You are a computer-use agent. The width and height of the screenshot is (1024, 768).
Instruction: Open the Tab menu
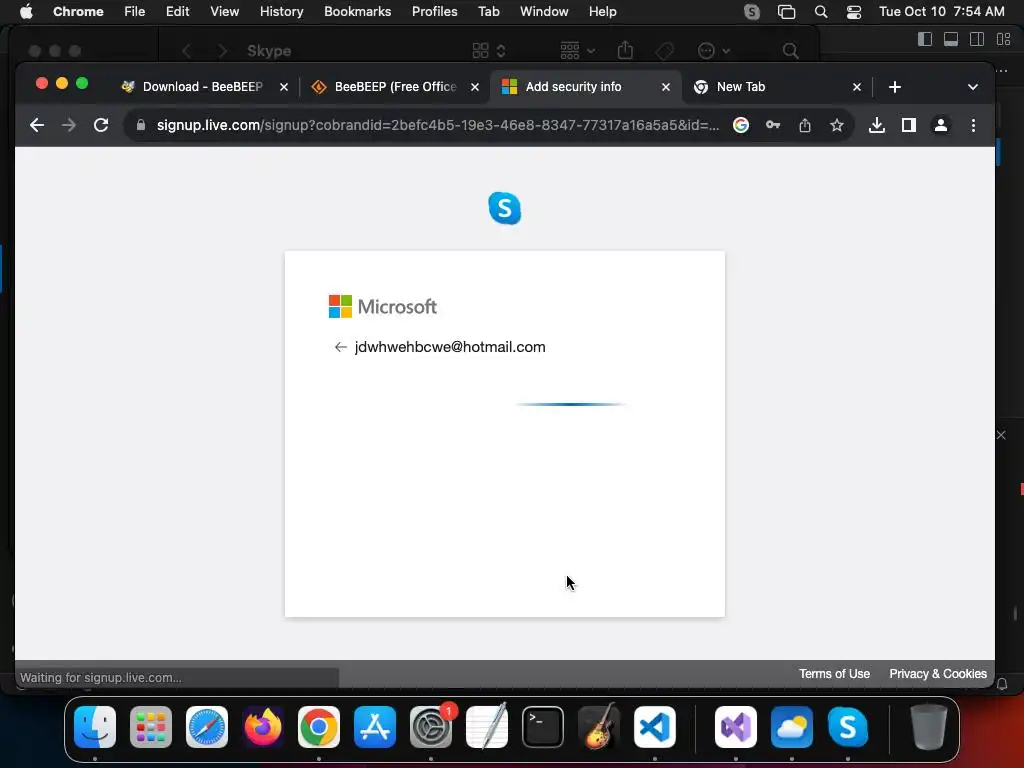tap(488, 12)
